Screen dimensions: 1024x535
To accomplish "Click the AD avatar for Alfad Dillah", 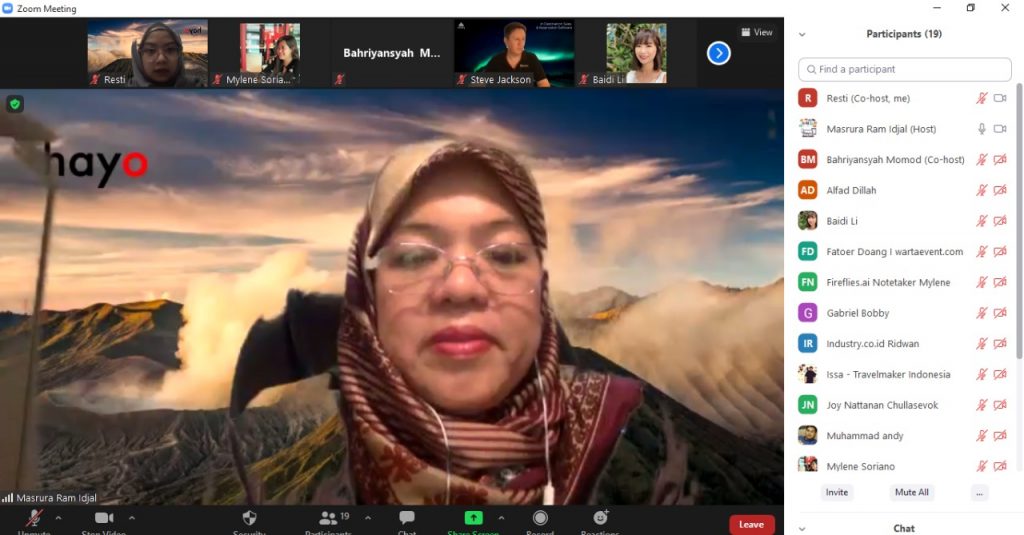I will pos(808,190).
